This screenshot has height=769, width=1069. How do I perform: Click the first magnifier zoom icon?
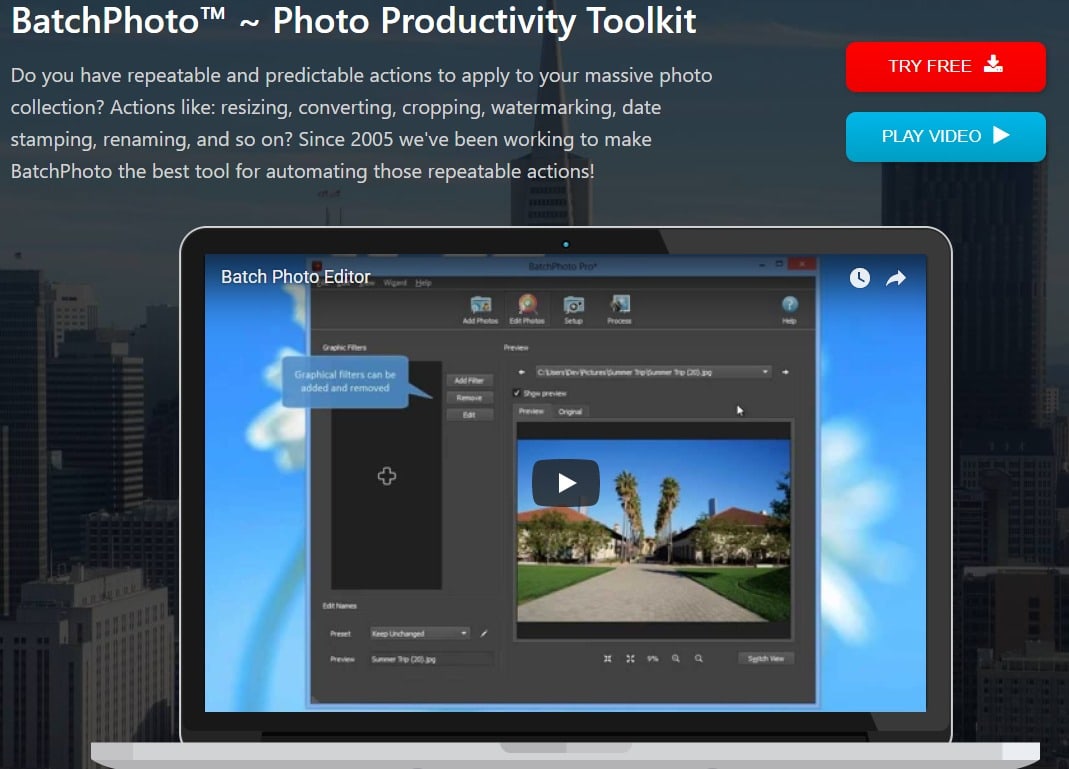(676, 659)
